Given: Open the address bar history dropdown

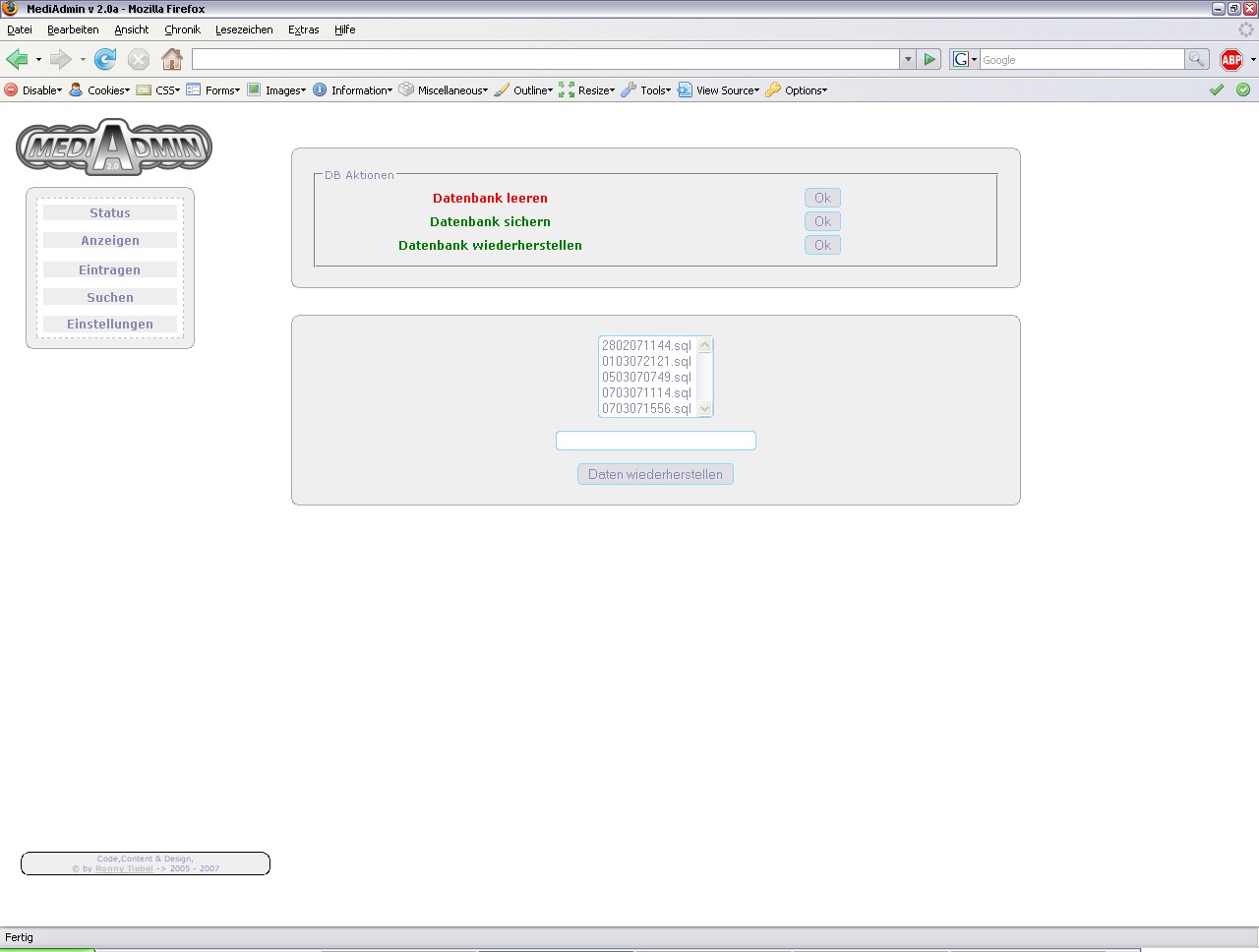Looking at the screenshot, I should click(x=907, y=60).
